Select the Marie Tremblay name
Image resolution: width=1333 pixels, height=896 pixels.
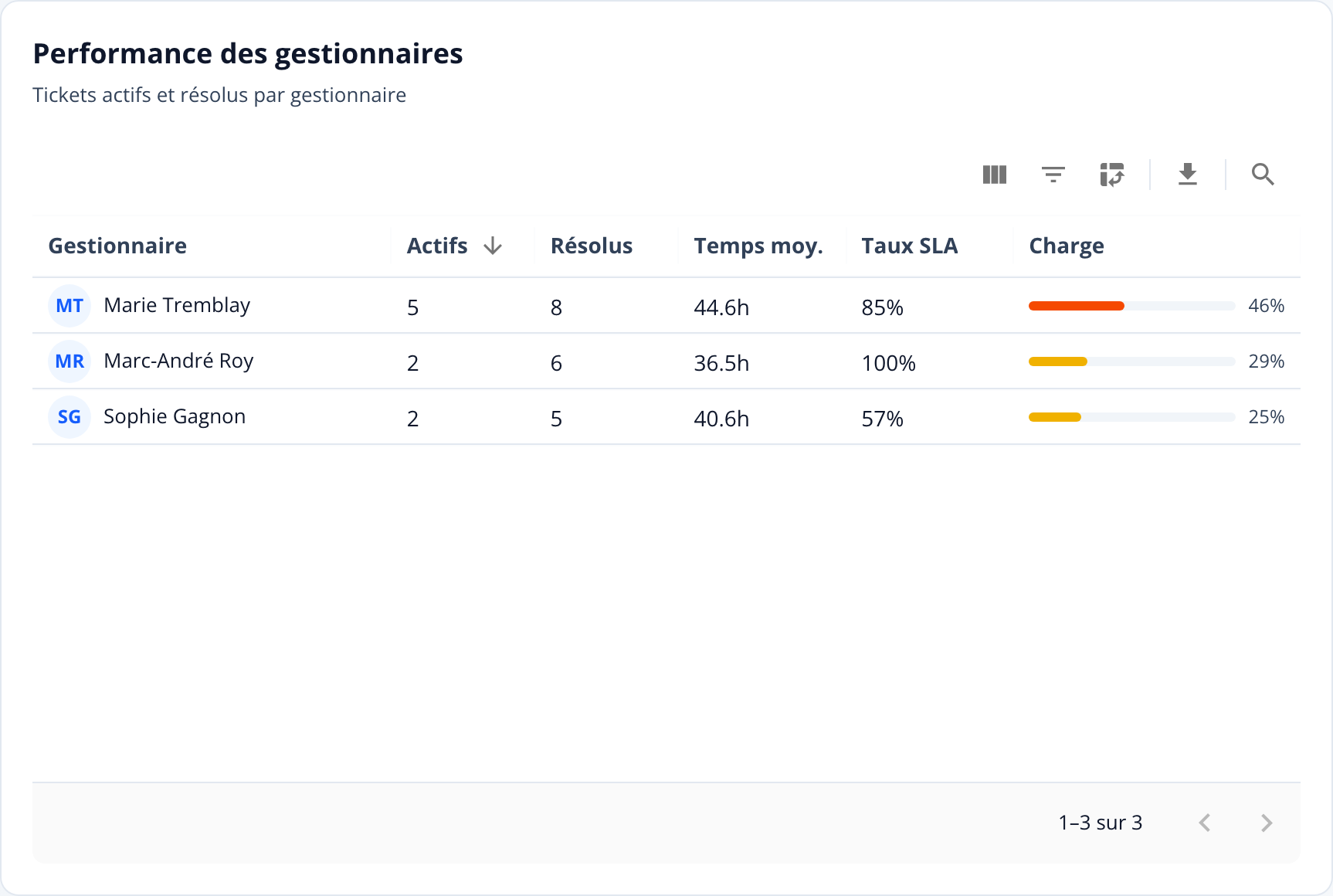point(177,306)
